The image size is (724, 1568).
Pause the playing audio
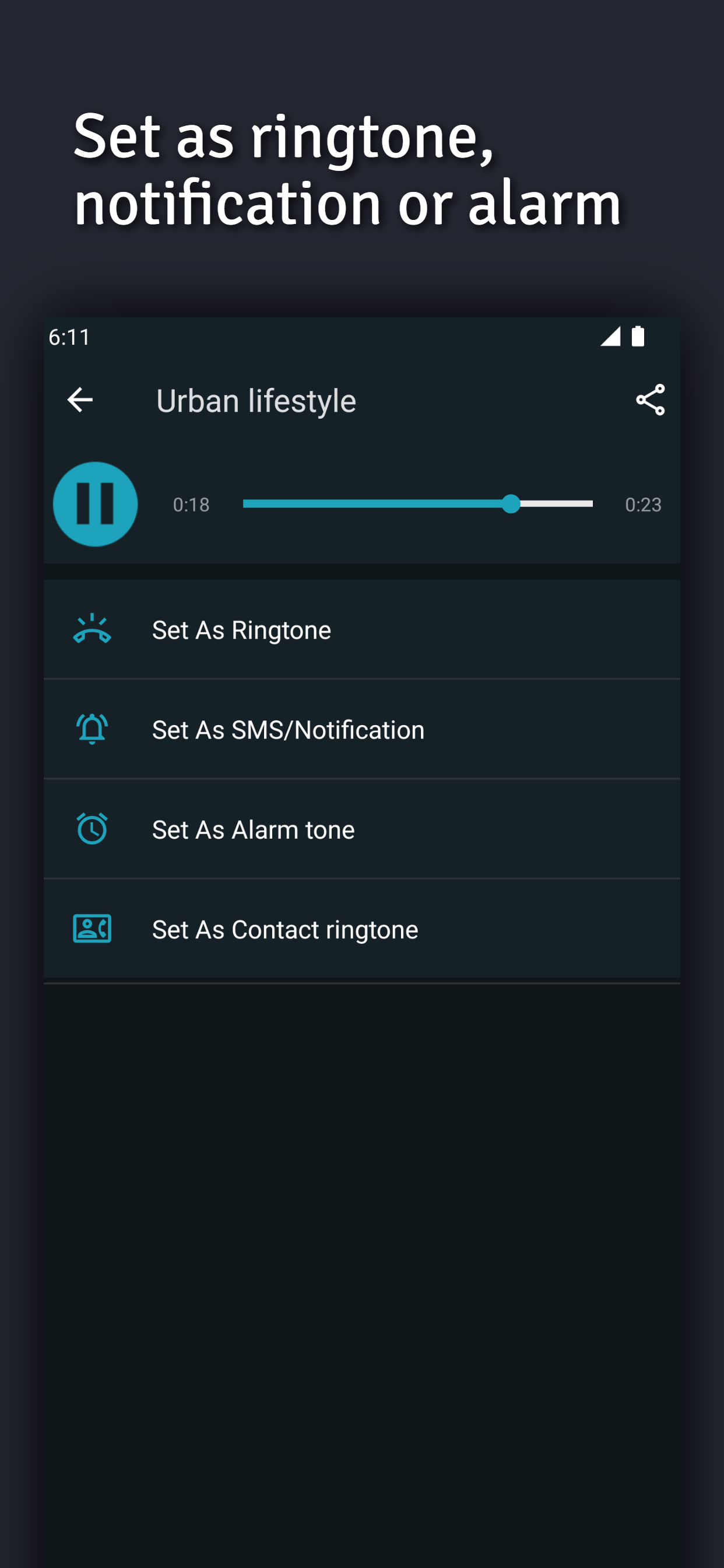click(96, 504)
